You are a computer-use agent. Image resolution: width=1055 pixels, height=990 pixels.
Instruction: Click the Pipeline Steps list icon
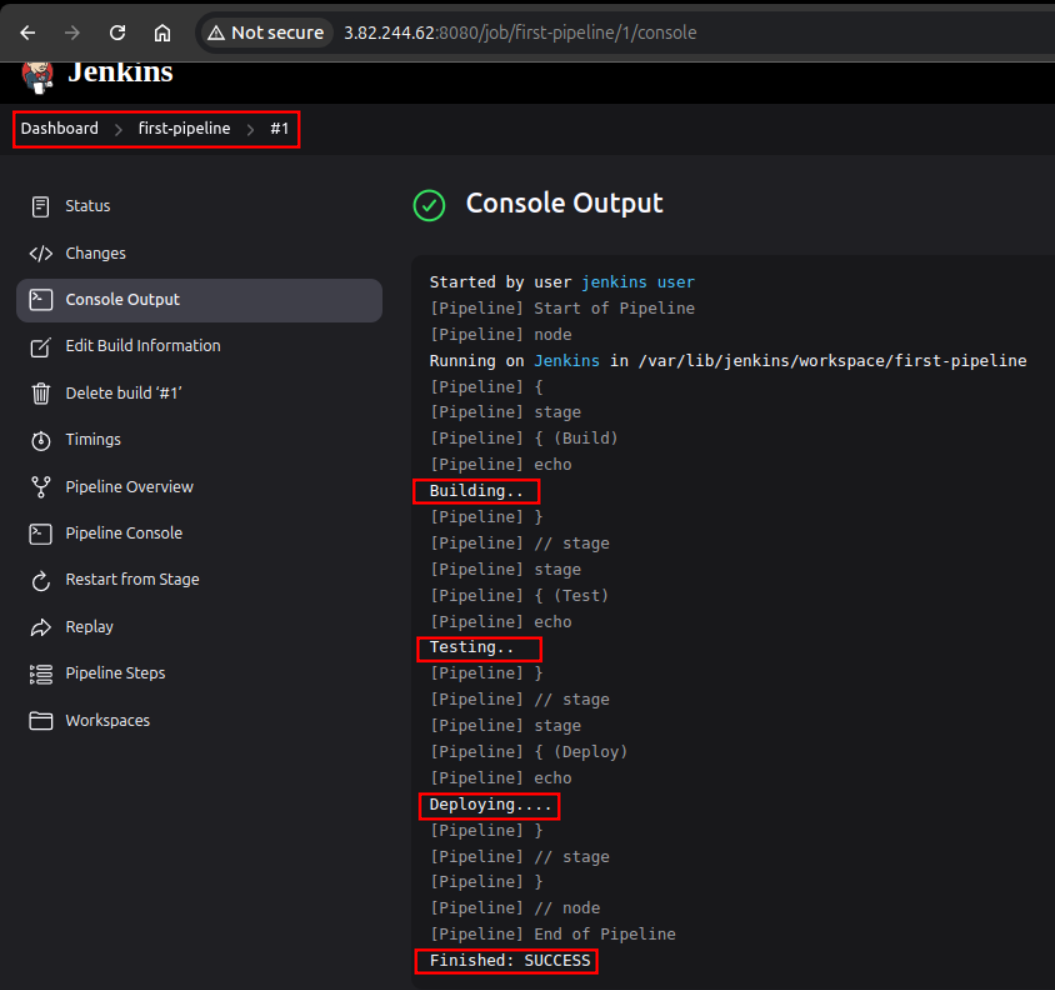click(40, 674)
